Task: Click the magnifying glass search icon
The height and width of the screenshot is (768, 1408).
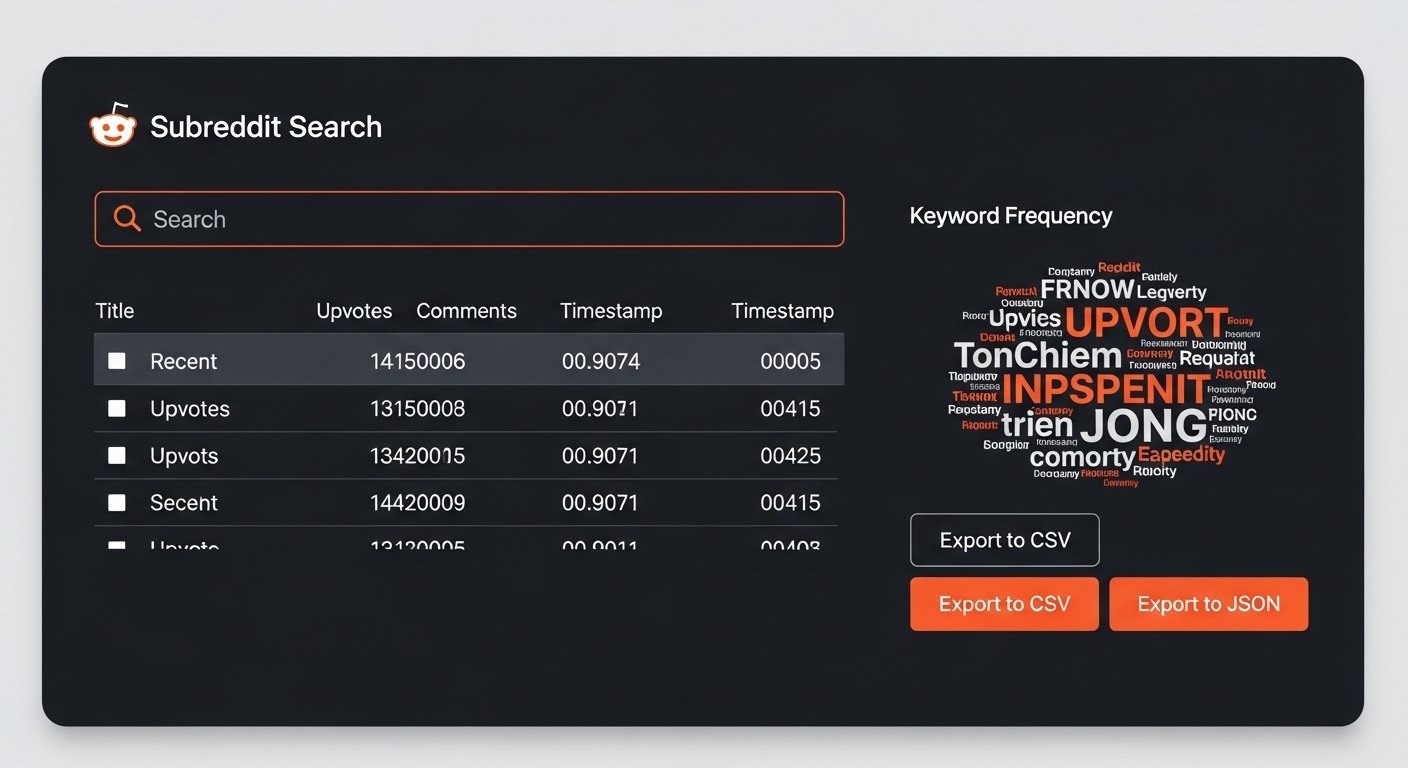Action: pyautogui.click(x=126, y=218)
